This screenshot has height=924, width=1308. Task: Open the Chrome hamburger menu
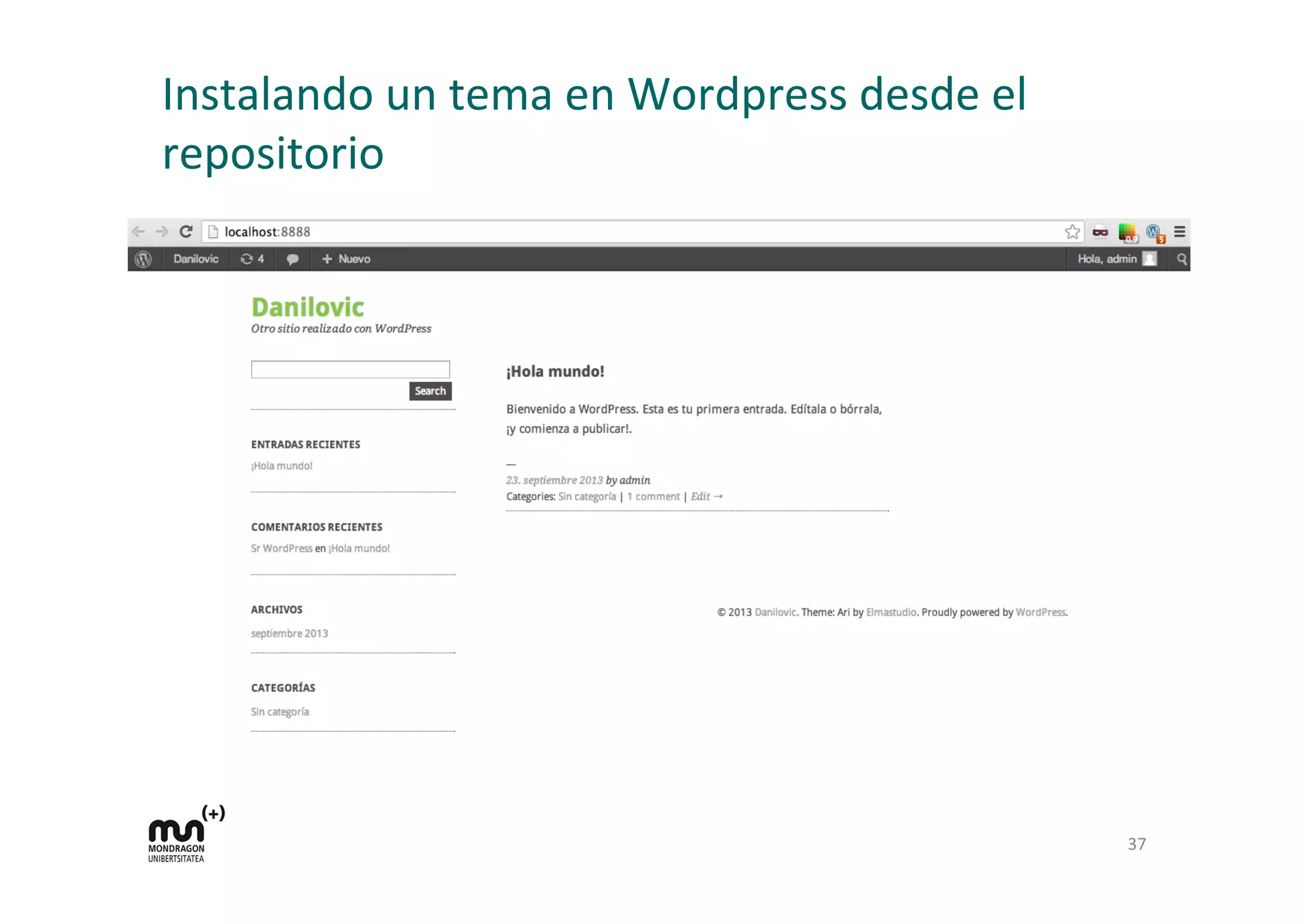coord(1180,232)
